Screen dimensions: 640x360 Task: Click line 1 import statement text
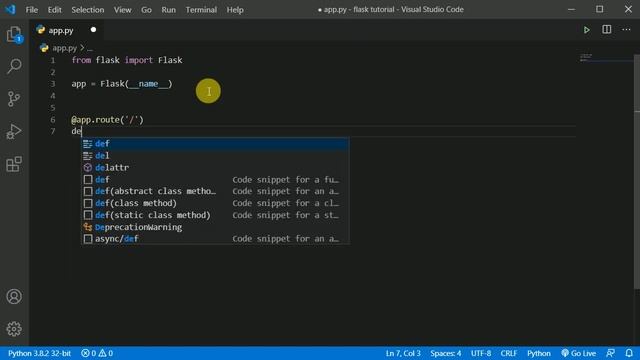tap(127, 60)
